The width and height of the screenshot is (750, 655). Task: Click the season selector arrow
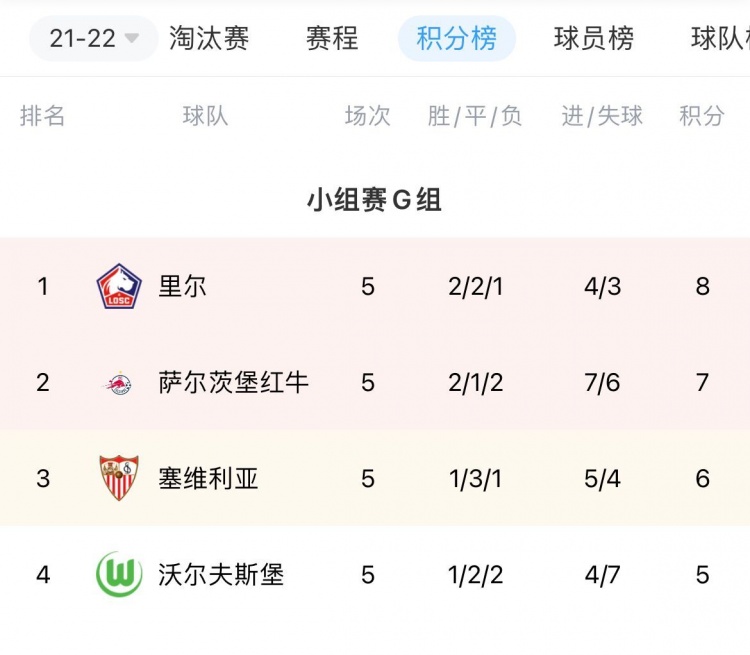click(x=132, y=38)
